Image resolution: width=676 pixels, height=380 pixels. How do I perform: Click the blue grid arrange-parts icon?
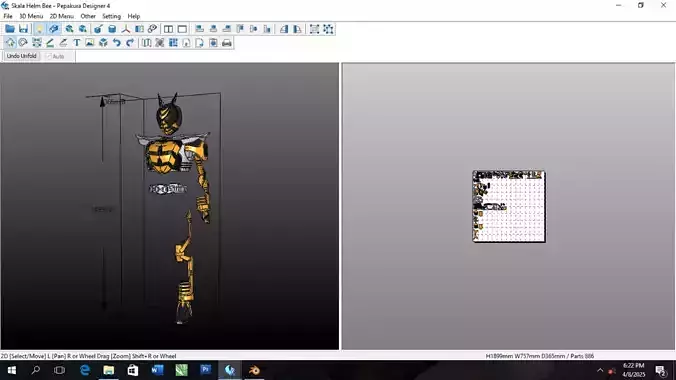tap(173, 43)
